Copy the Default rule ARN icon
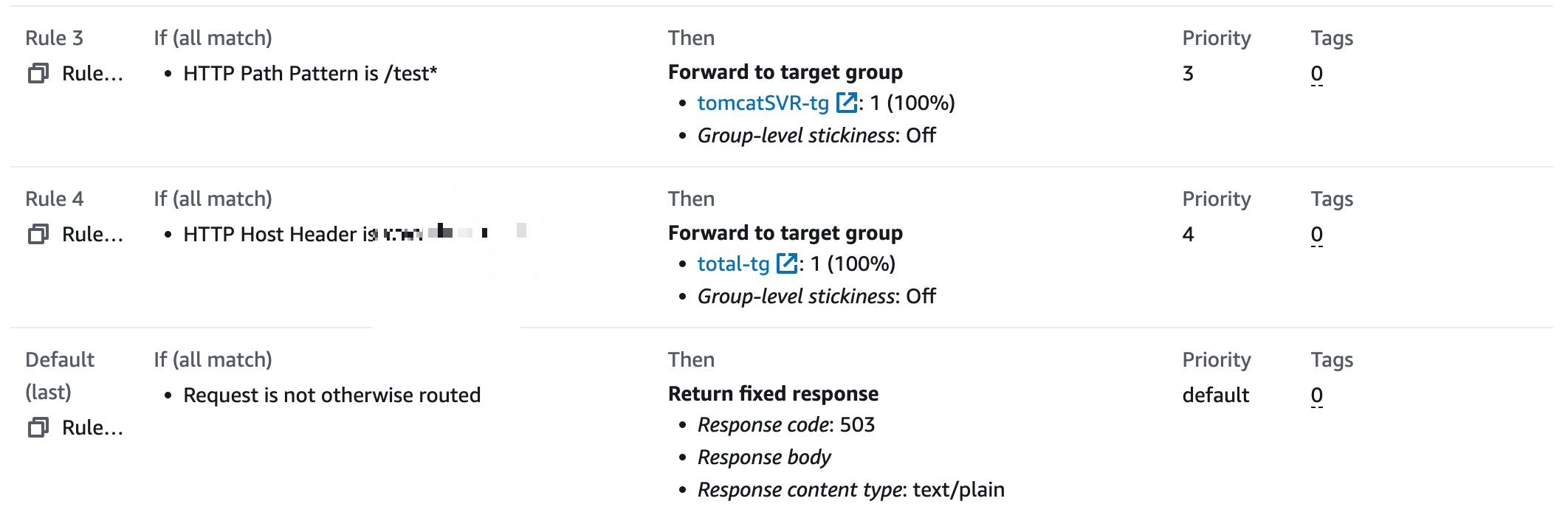The height and width of the screenshot is (518, 1568). (x=38, y=427)
